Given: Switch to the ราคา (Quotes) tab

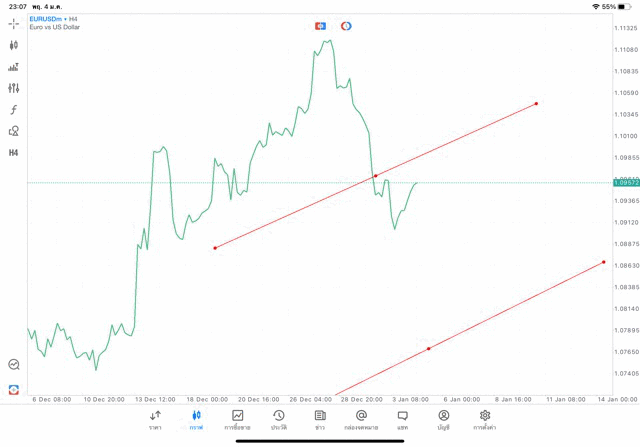Looking at the screenshot, I should [155, 420].
